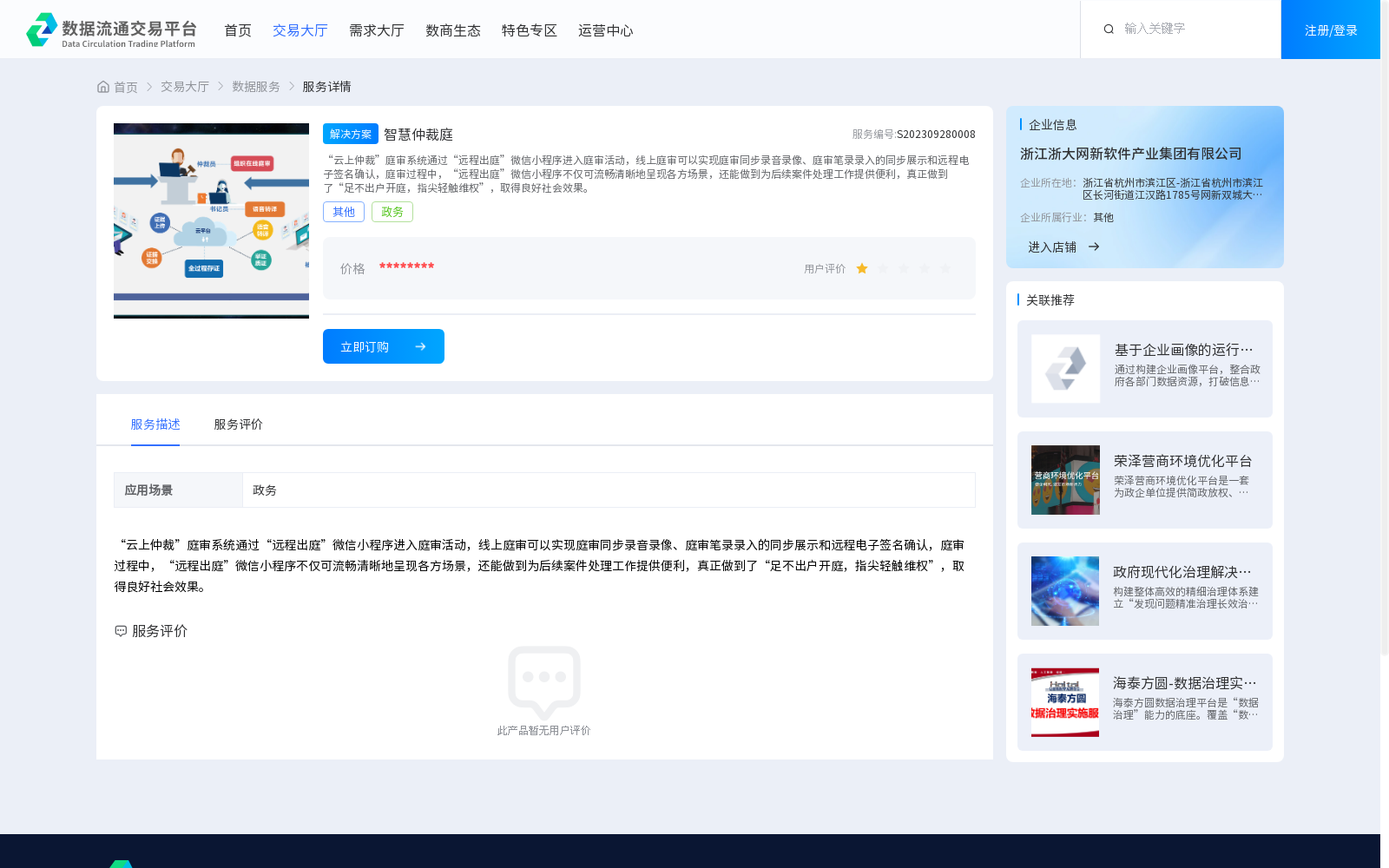Viewport: 1389px width, 868px height.
Task: Open 交易大厅 in the top navigation
Action: coord(300,30)
